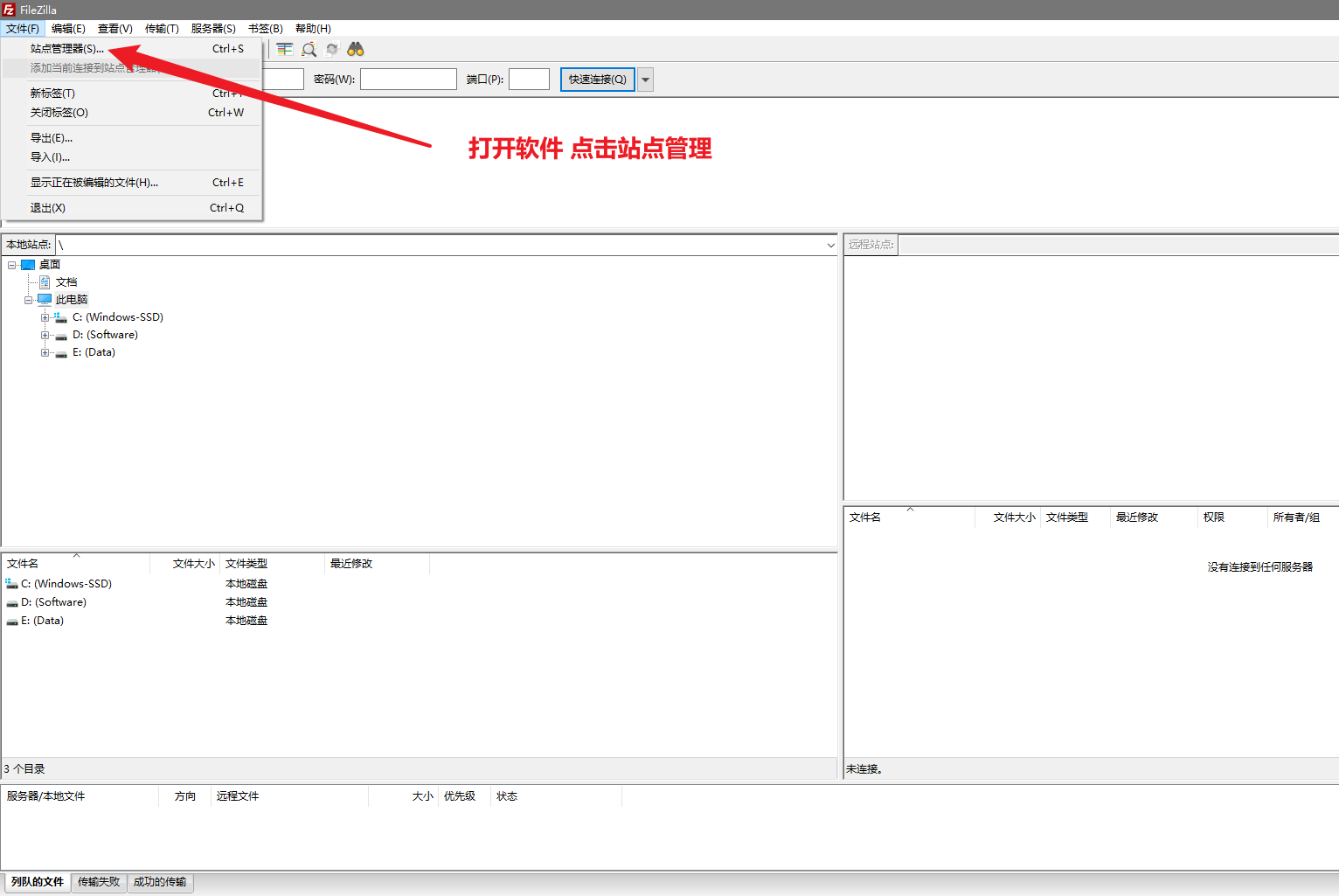1339x896 pixels.
Task: Sort local list by 文件名 column
Action: coord(76,564)
